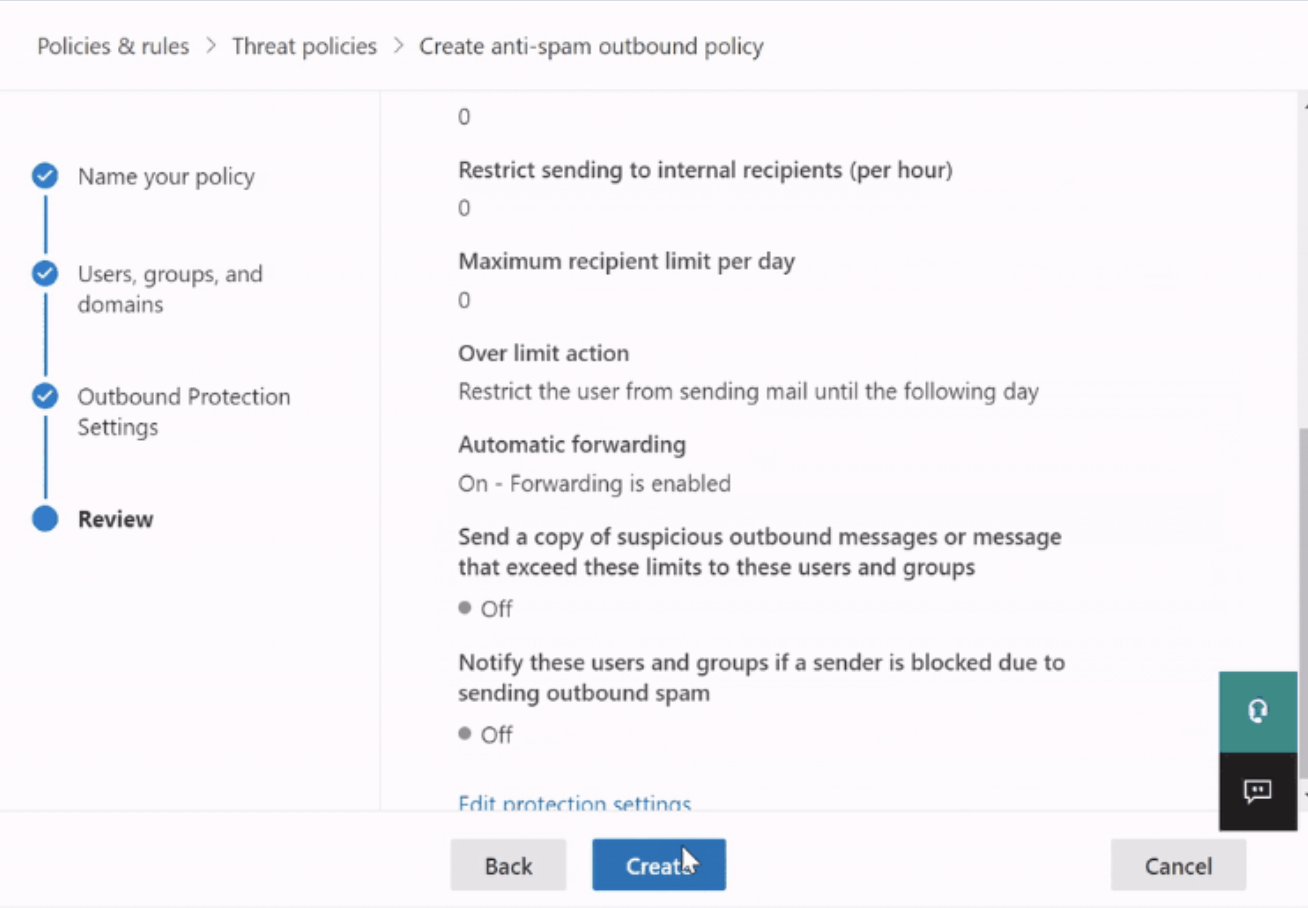Image resolution: width=1308 pixels, height=908 pixels.
Task: Click the checkmark icon beside Name your policy
Action: pos(44,175)
